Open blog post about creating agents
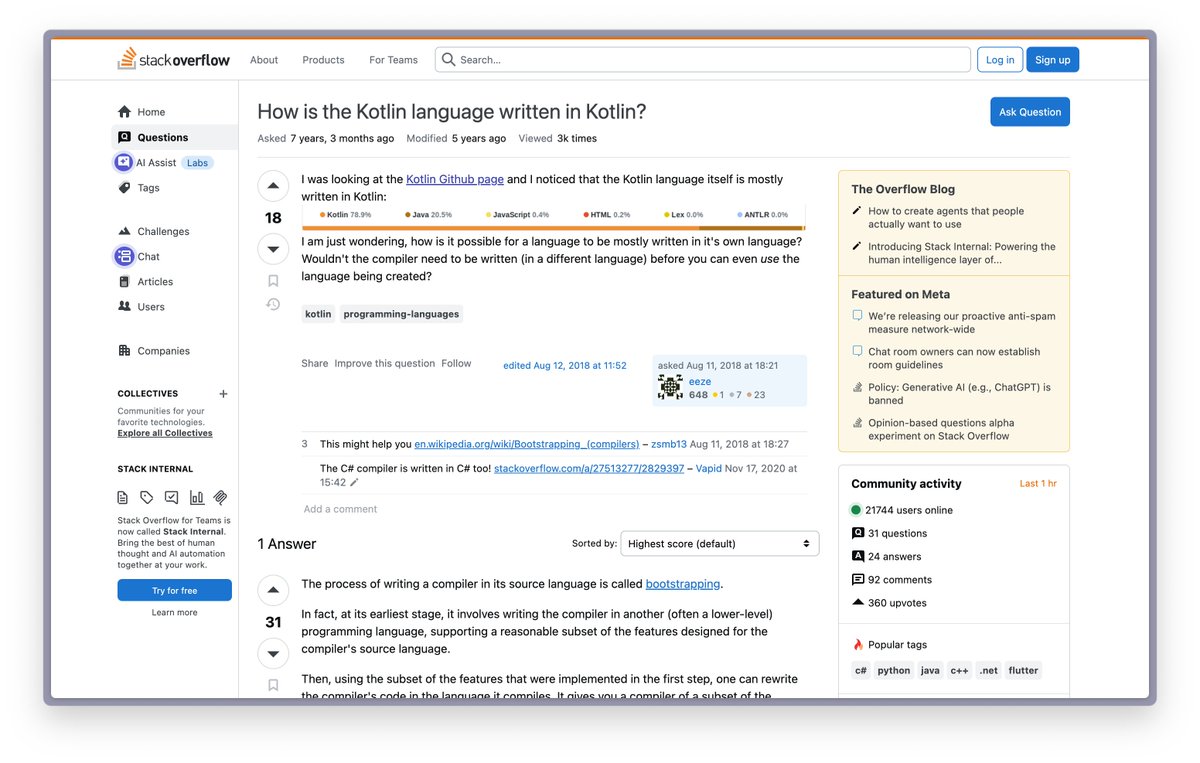The height and width of the screenshot is (763, 1200). tap(946, 217)
